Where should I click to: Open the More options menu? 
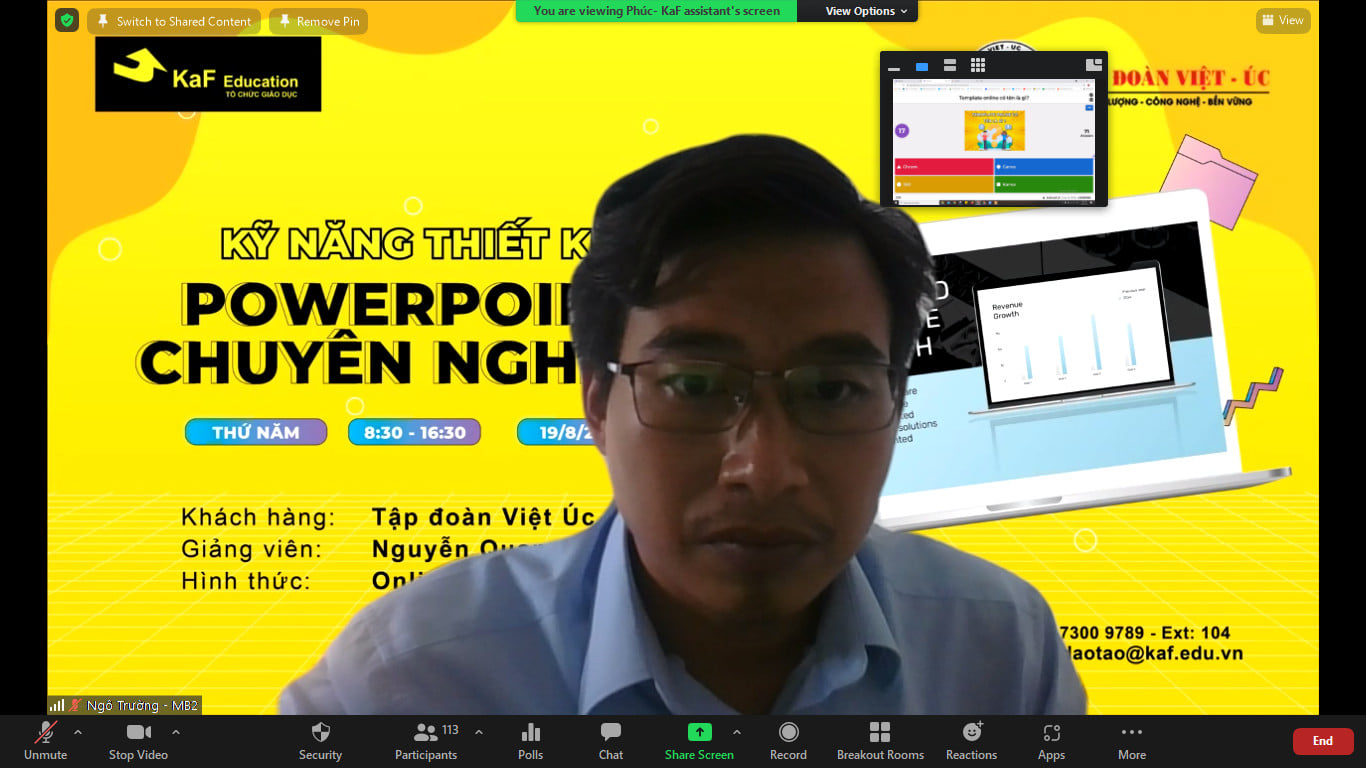pos(1132,742)
